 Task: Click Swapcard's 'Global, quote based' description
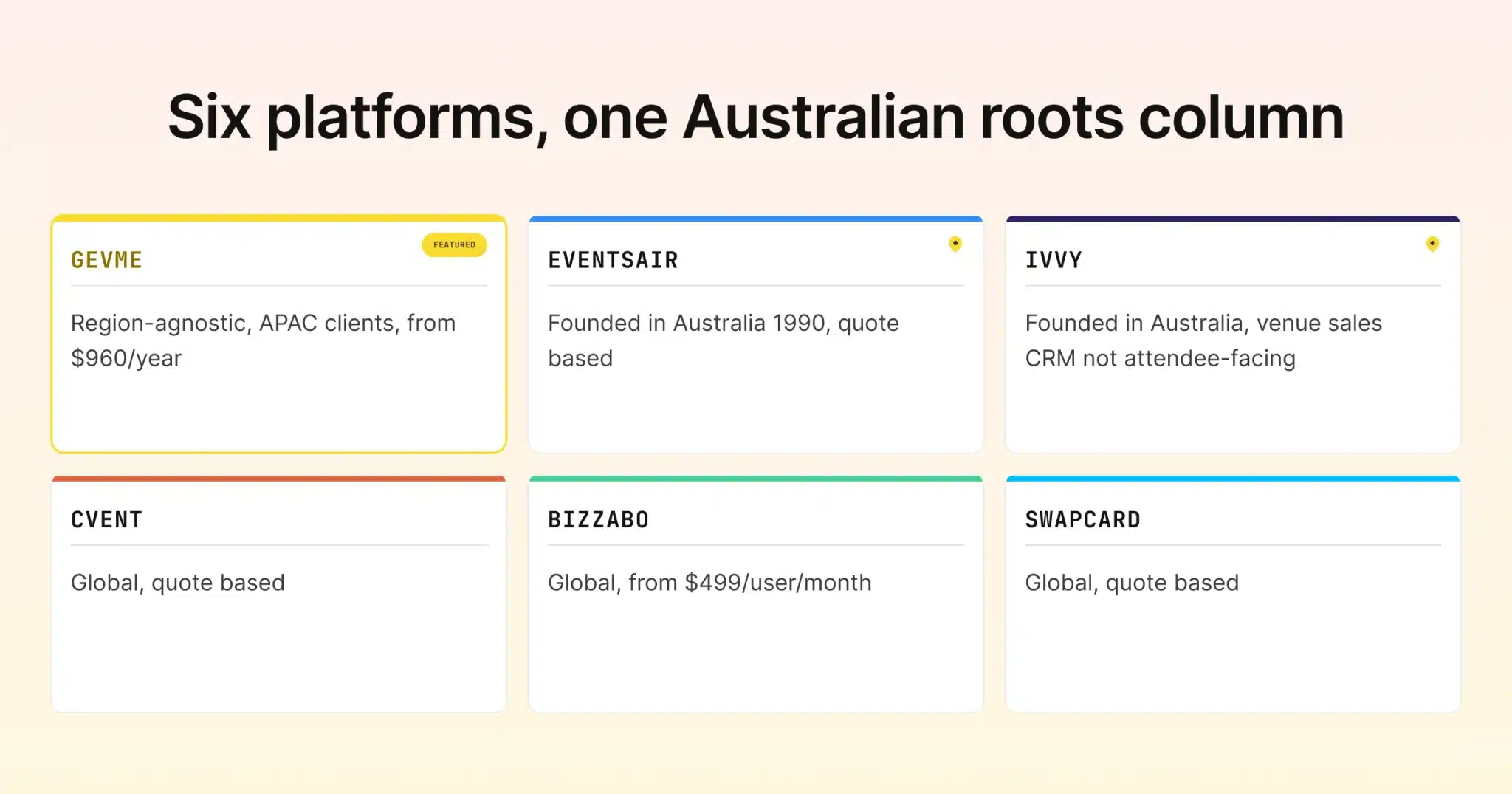(1132, 583)
